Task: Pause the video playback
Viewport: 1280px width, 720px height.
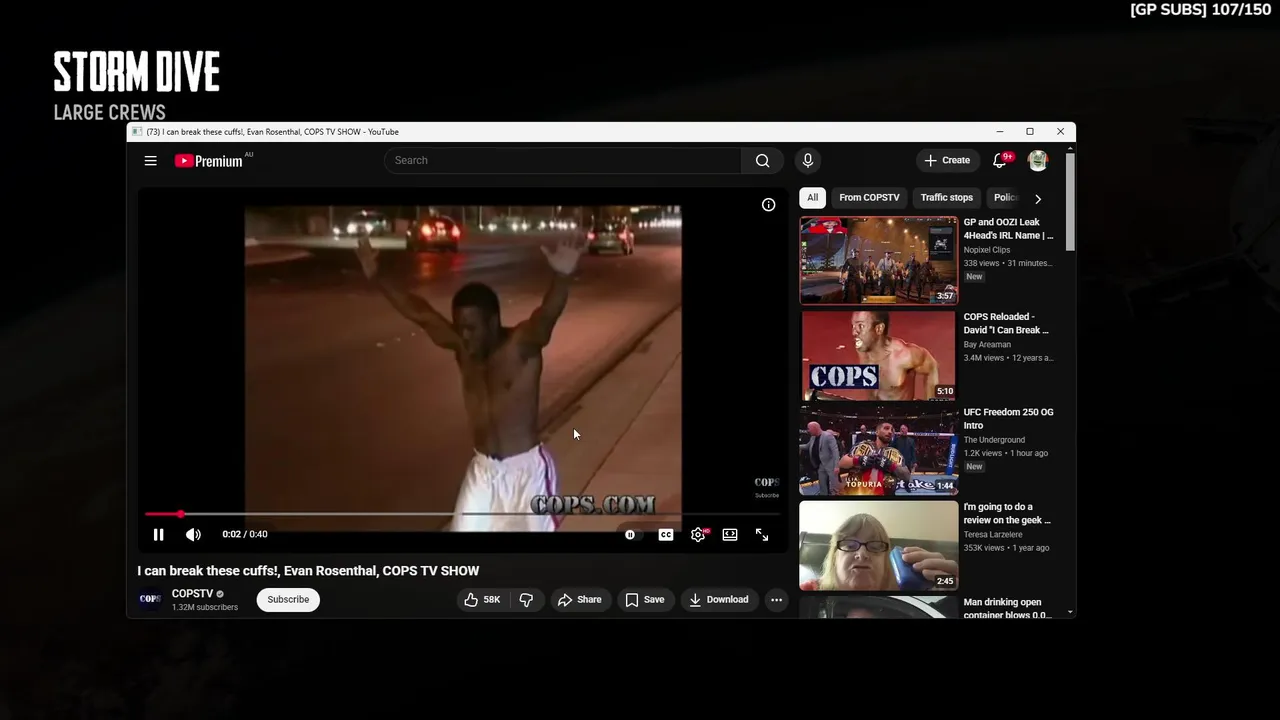Action: point(158,535)
